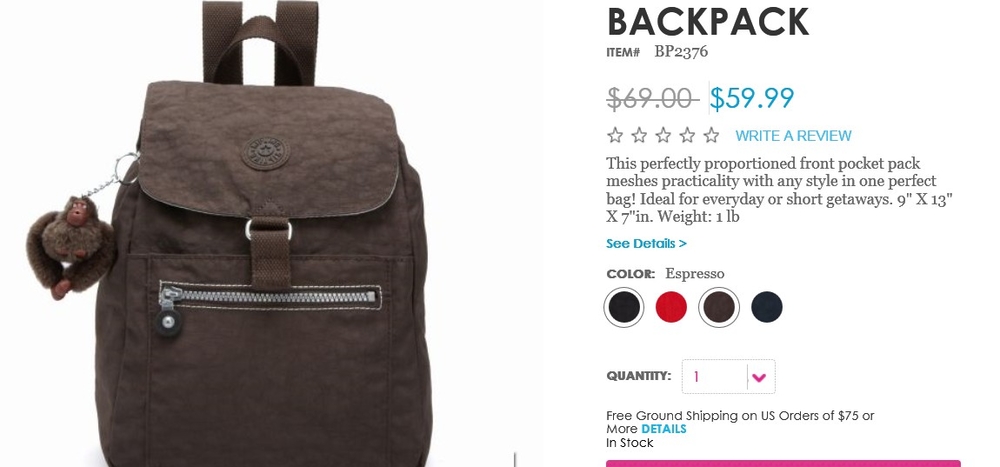Select the black color swatch
This screenshot has width=1000, height=467.
(624, 308)
